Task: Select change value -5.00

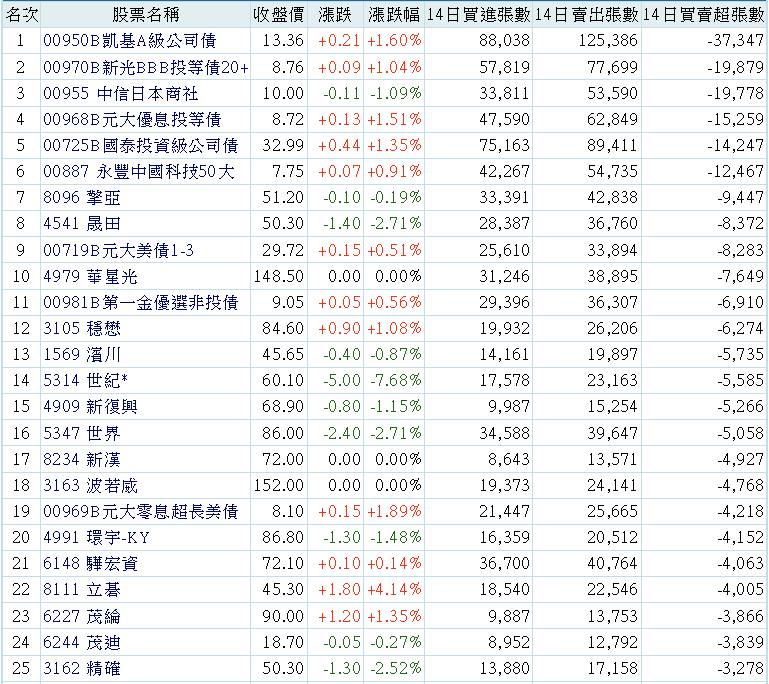Action: pos(342,380)
